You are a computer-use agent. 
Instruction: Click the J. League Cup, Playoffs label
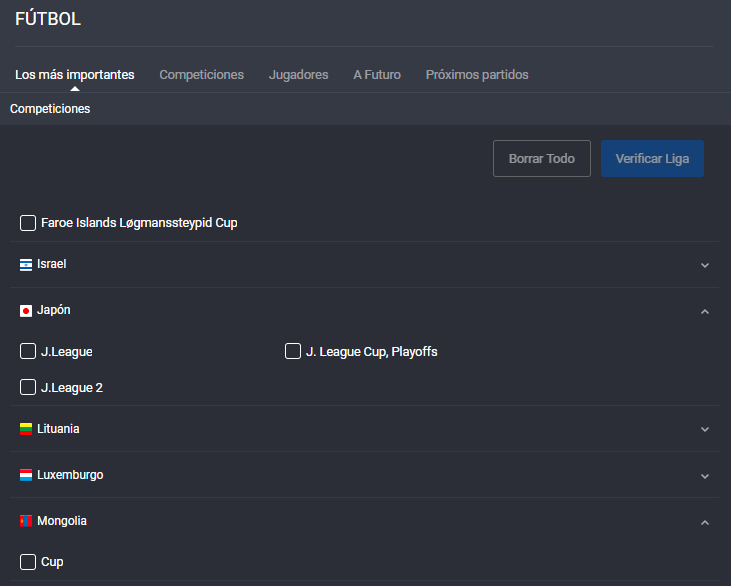tap(372, 352)
